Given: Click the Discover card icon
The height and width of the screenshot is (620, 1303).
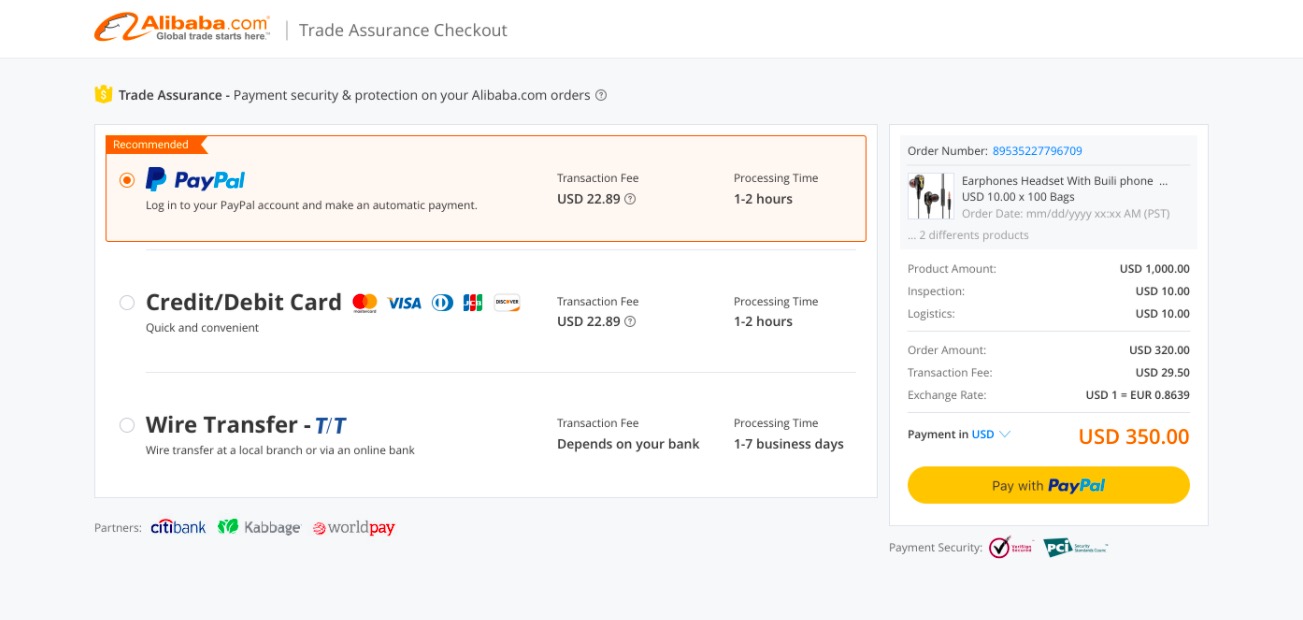Looking at the screenshot, I should 507,302.
